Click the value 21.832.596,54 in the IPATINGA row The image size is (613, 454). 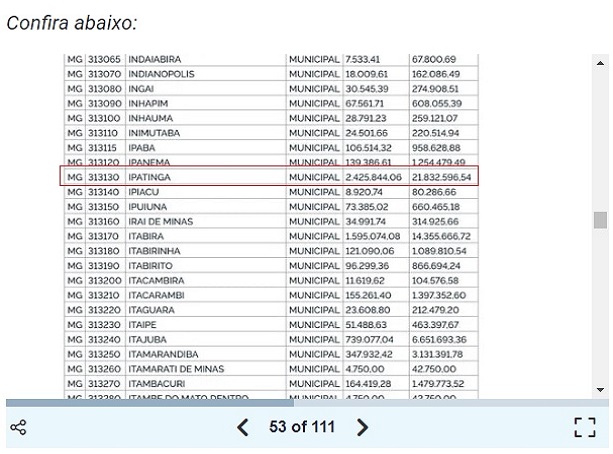pyautogui.click(x=441, y=177)
